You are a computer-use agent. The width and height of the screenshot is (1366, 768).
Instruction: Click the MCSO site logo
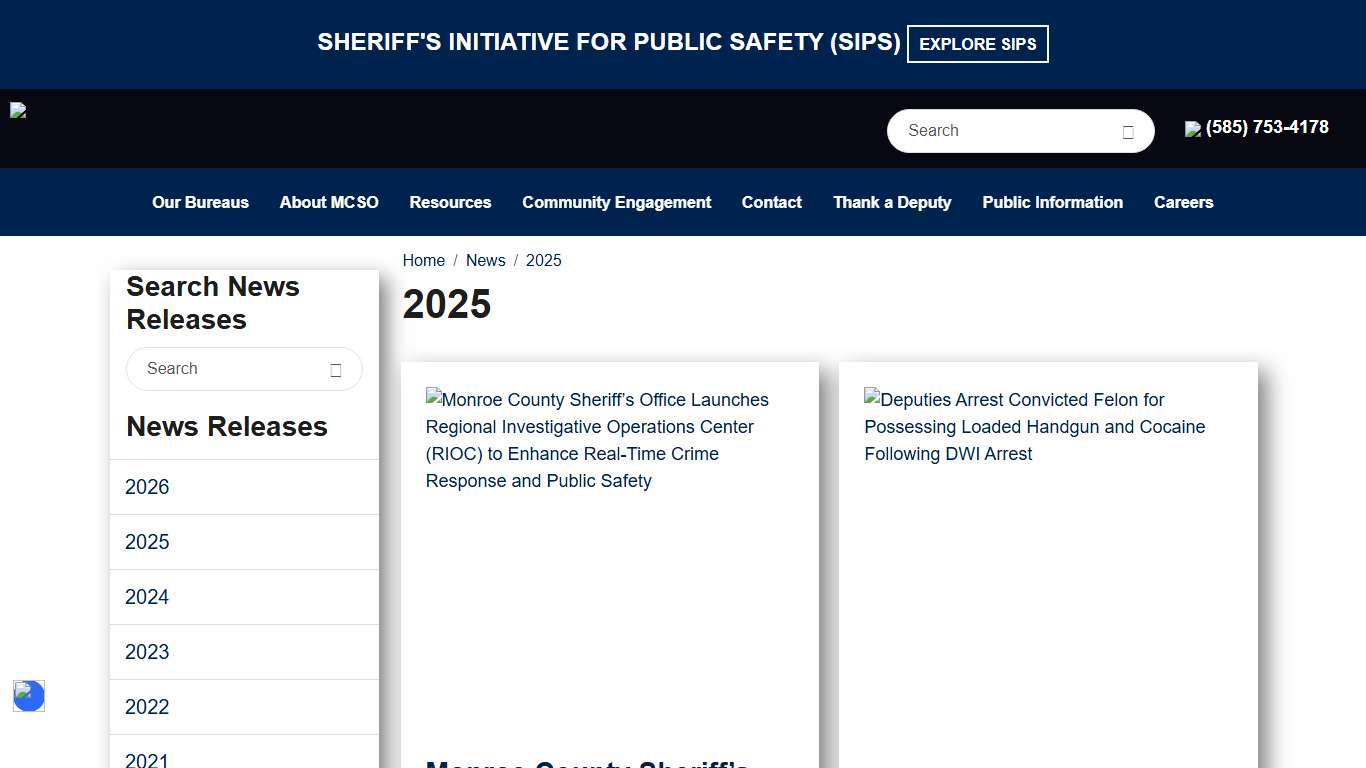(17, 110)
